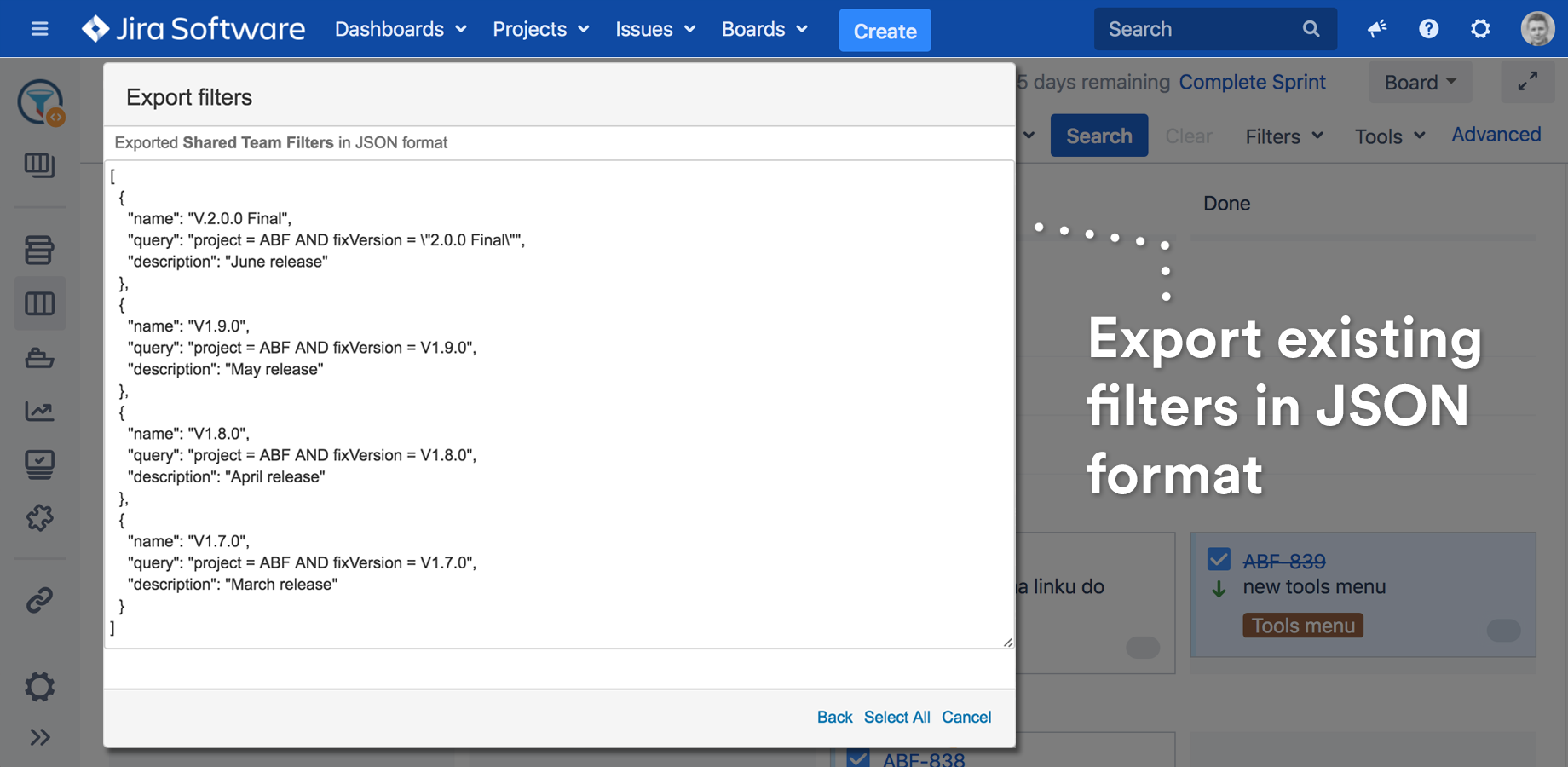Image resolution: width=1568 pixels, height=767 pixels.
Task: Toggle the ABF-839 checkbox
Action: pos(1219,560)
